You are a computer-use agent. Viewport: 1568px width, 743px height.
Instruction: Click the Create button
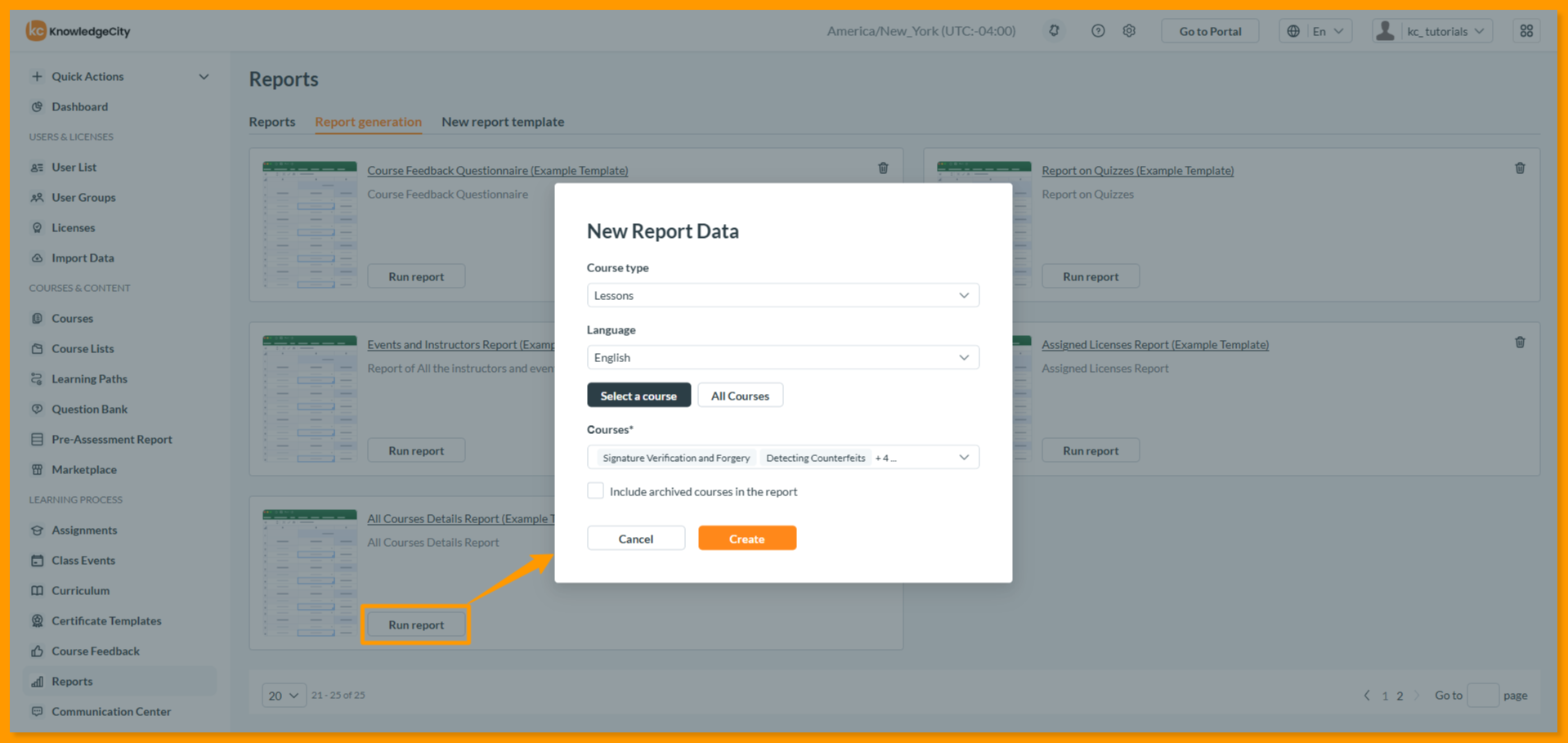[x=747, y=539]
